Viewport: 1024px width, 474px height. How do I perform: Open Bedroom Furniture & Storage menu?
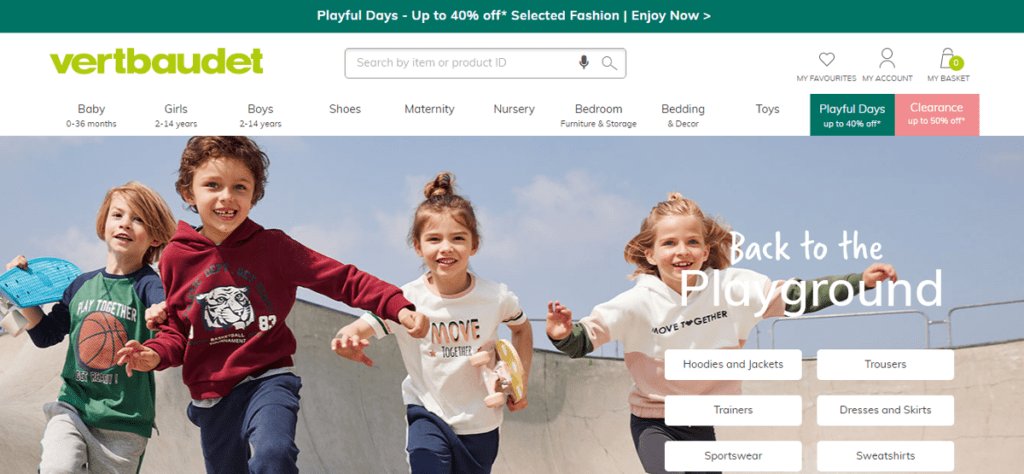click(598, 115)
